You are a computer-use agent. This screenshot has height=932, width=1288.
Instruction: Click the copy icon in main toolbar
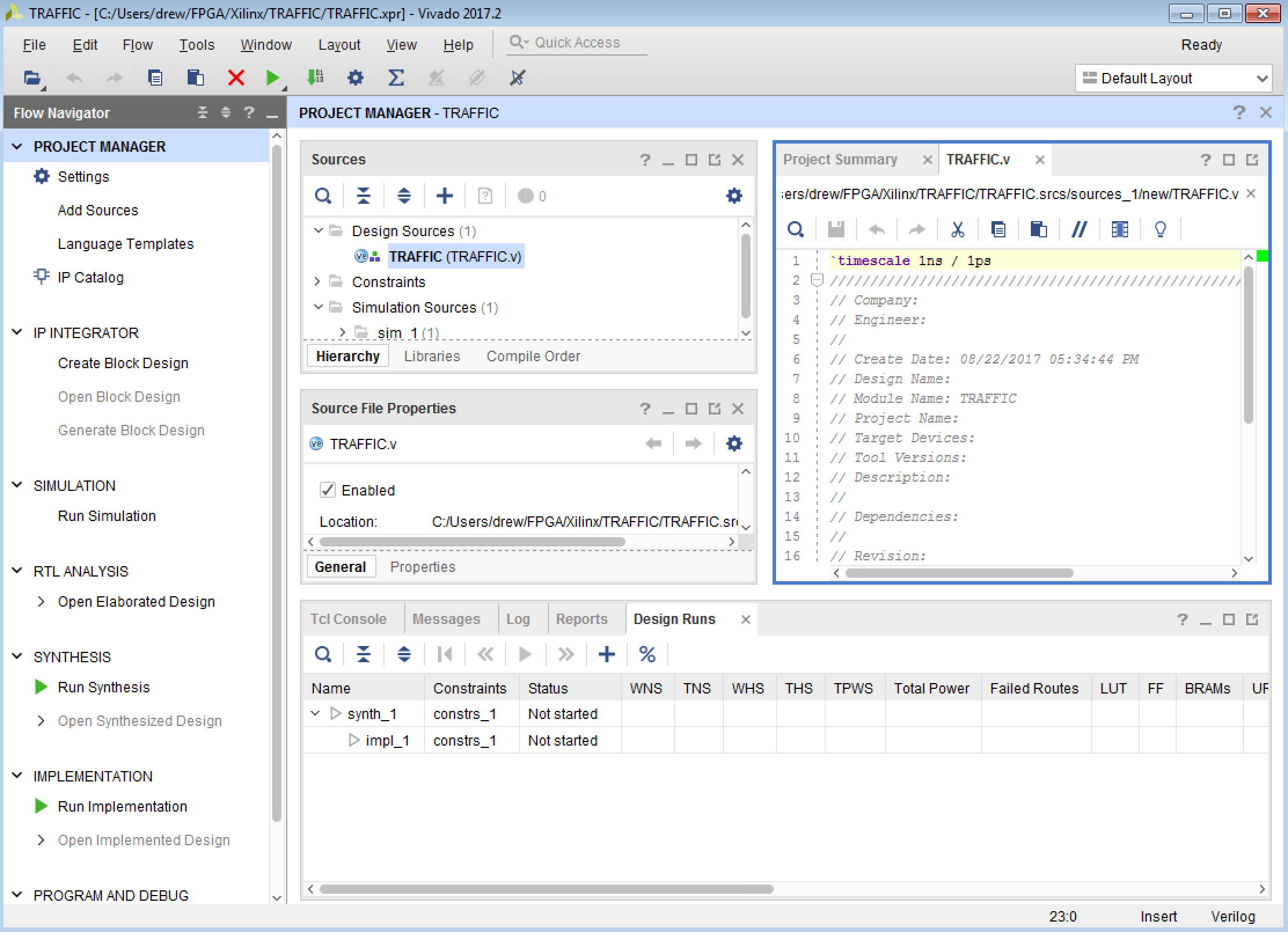155,78
